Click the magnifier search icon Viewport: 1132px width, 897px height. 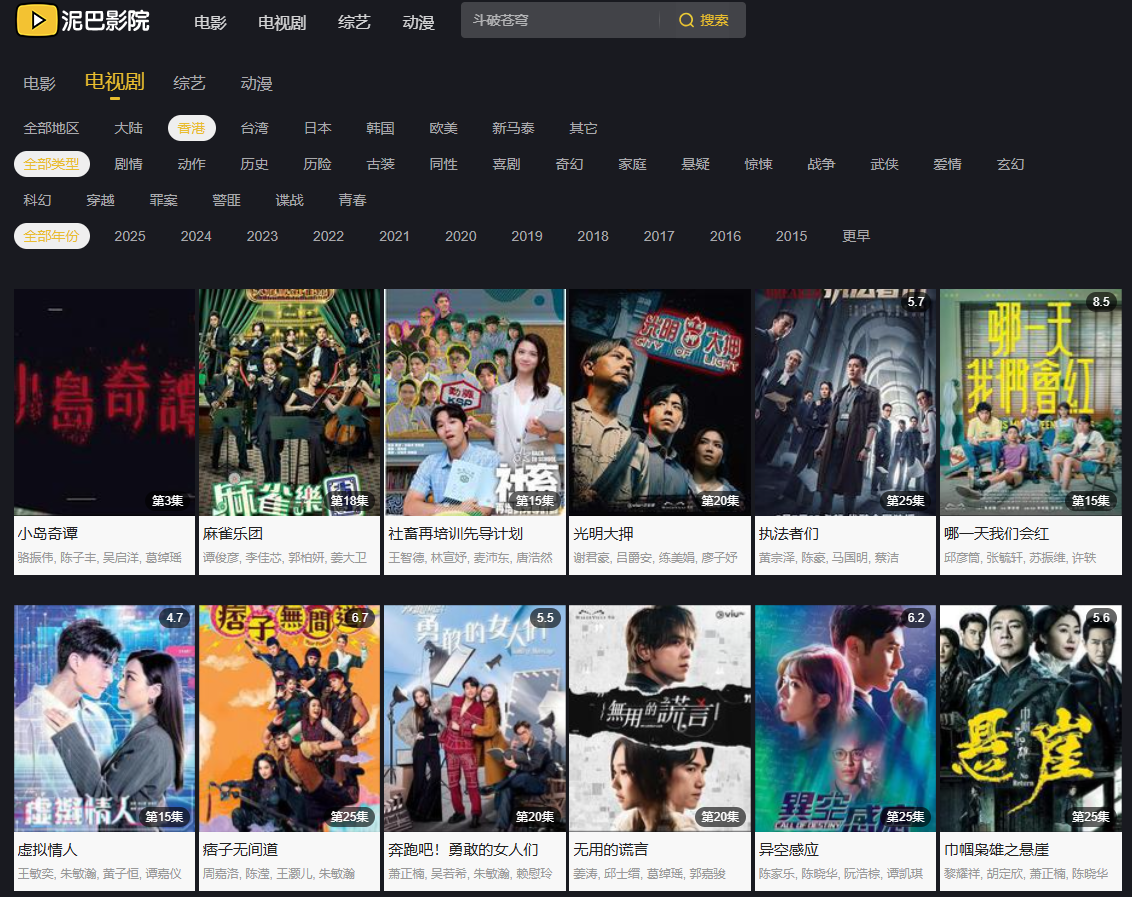click(687, 19)
